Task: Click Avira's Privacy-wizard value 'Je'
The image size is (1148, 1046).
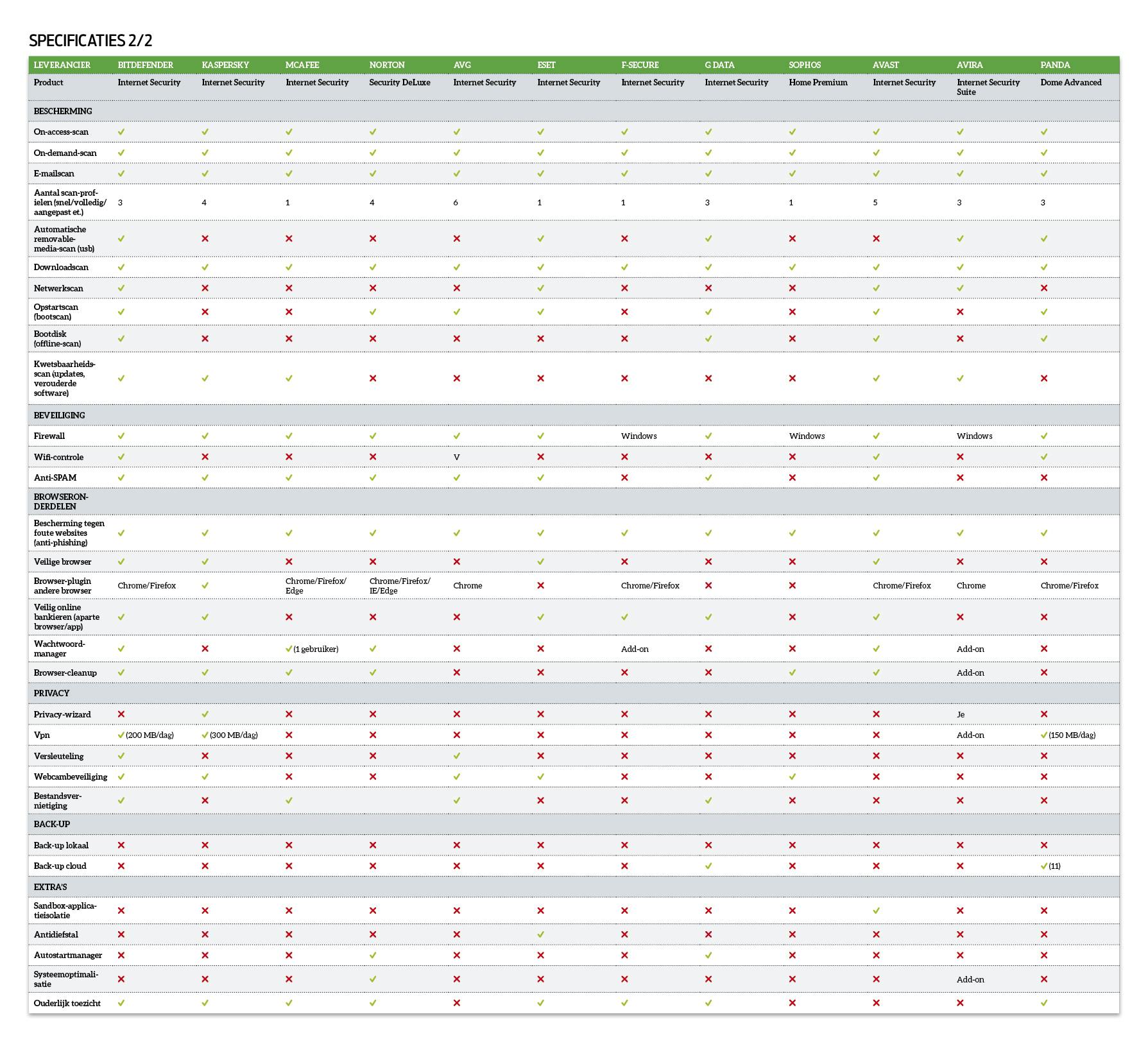Action: (961, 714)
